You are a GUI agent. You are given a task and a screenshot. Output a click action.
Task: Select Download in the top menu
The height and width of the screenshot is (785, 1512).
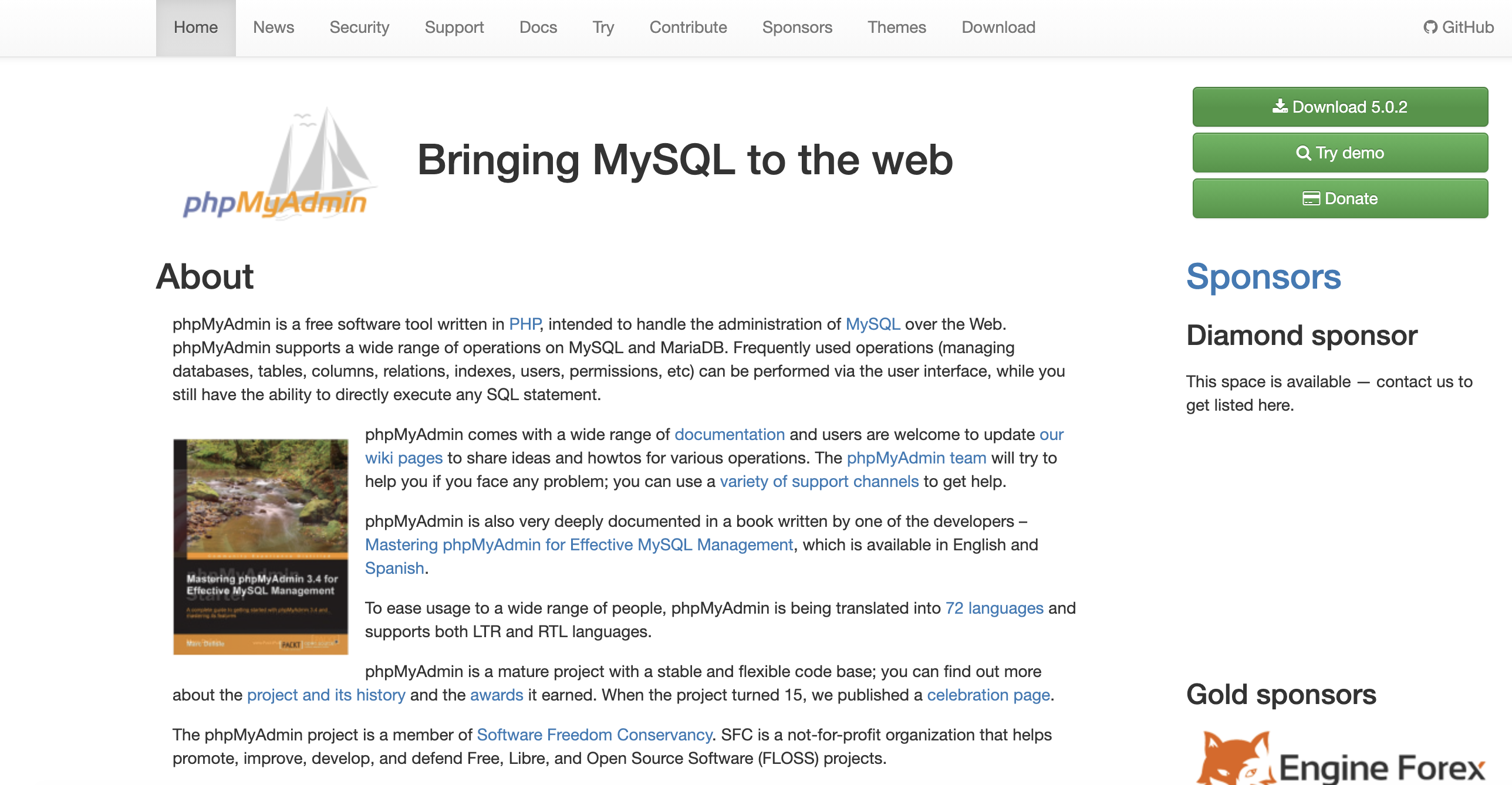click(998, 28)
